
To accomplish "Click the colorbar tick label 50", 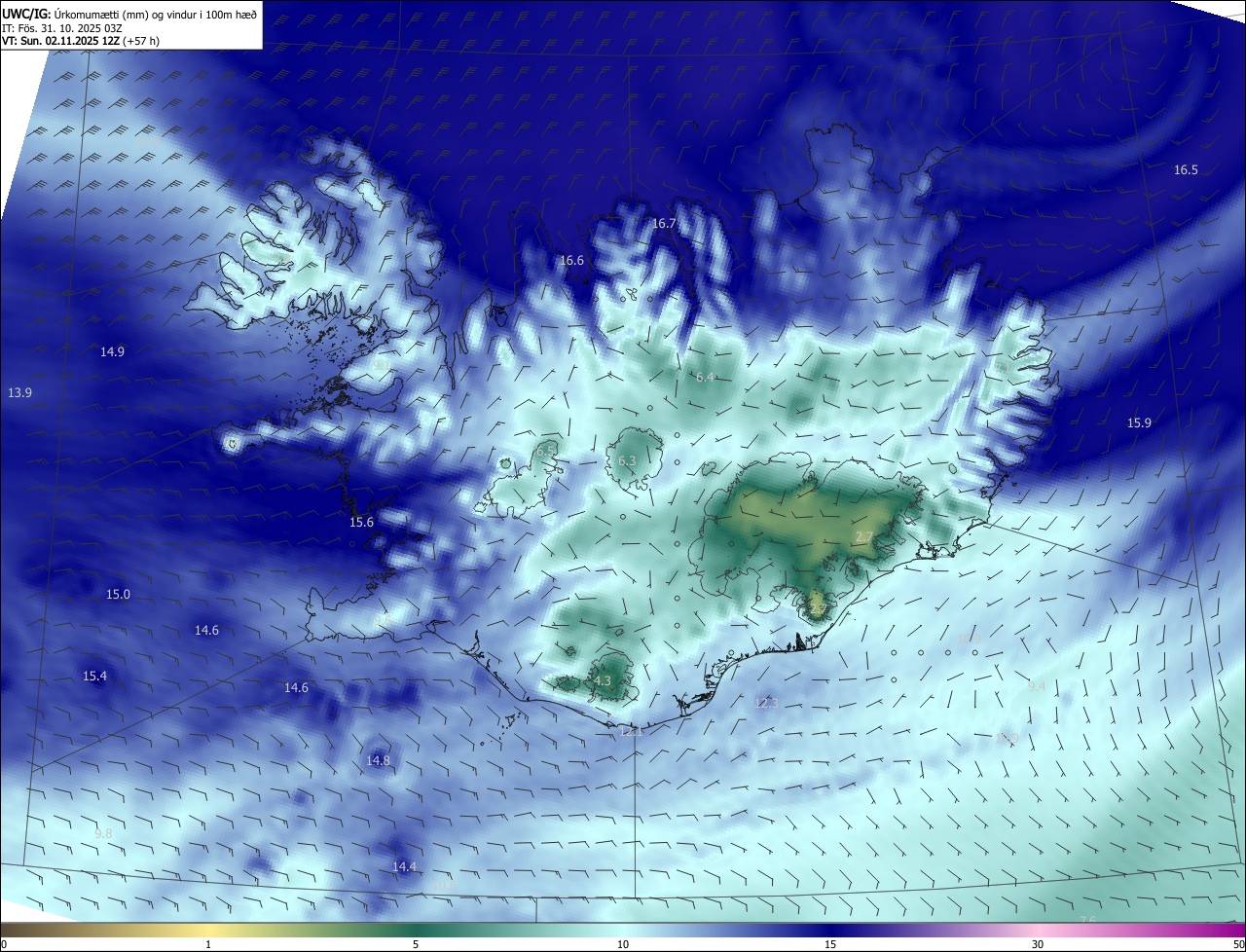I will pyautogui.click(x=1239, y=945).
